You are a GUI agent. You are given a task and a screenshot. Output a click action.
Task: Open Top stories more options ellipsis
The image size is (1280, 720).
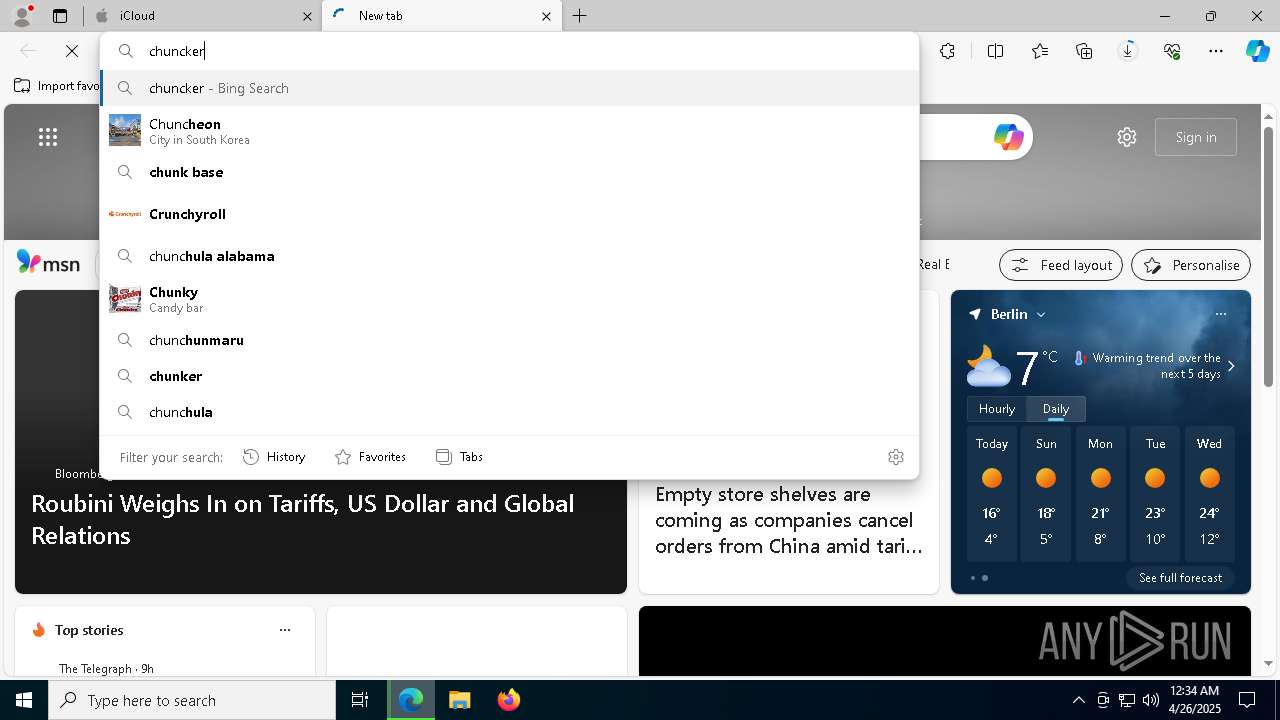(x=285, y=630)
